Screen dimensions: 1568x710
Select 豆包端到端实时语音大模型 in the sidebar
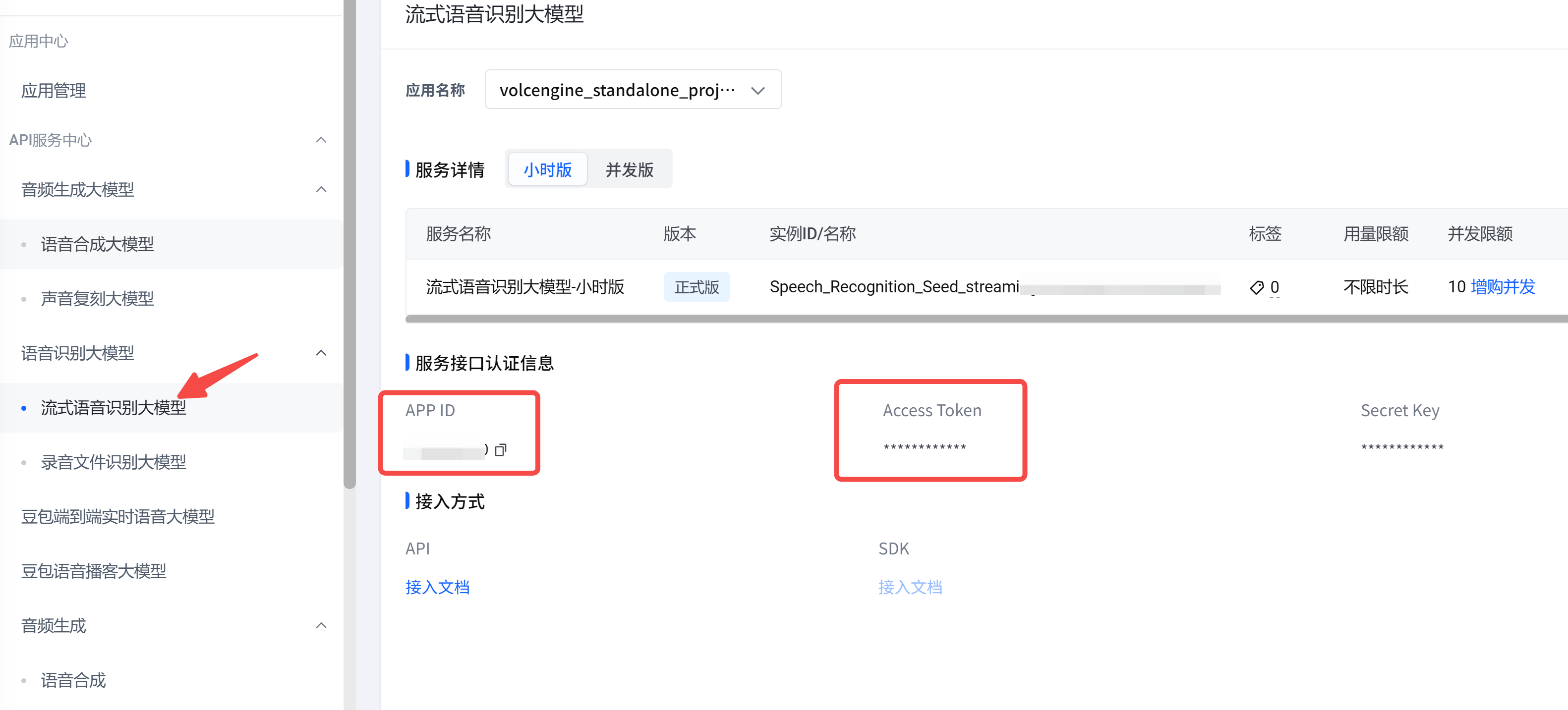point(117,517)
